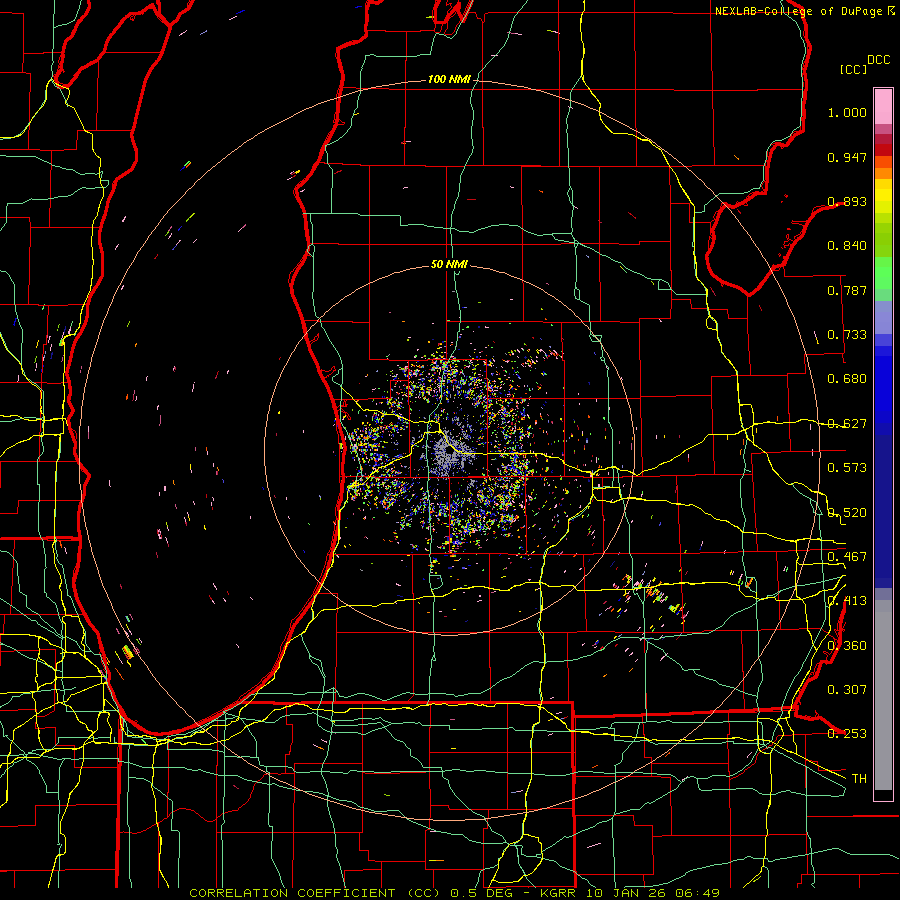Select the 0.787 legend value
The height and width of the screenshot is (900, 900).
click(x=847, y=290)
